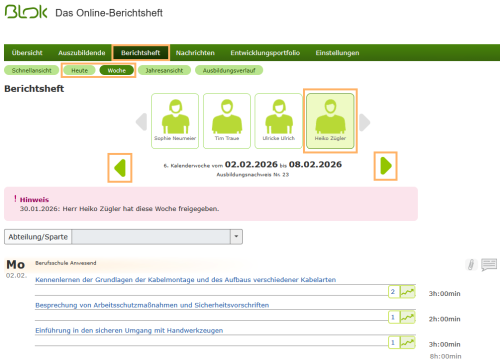500x363 pixels.
Task: Click rating number 1 of Handwerkzeugen entry
Action: 393,342
